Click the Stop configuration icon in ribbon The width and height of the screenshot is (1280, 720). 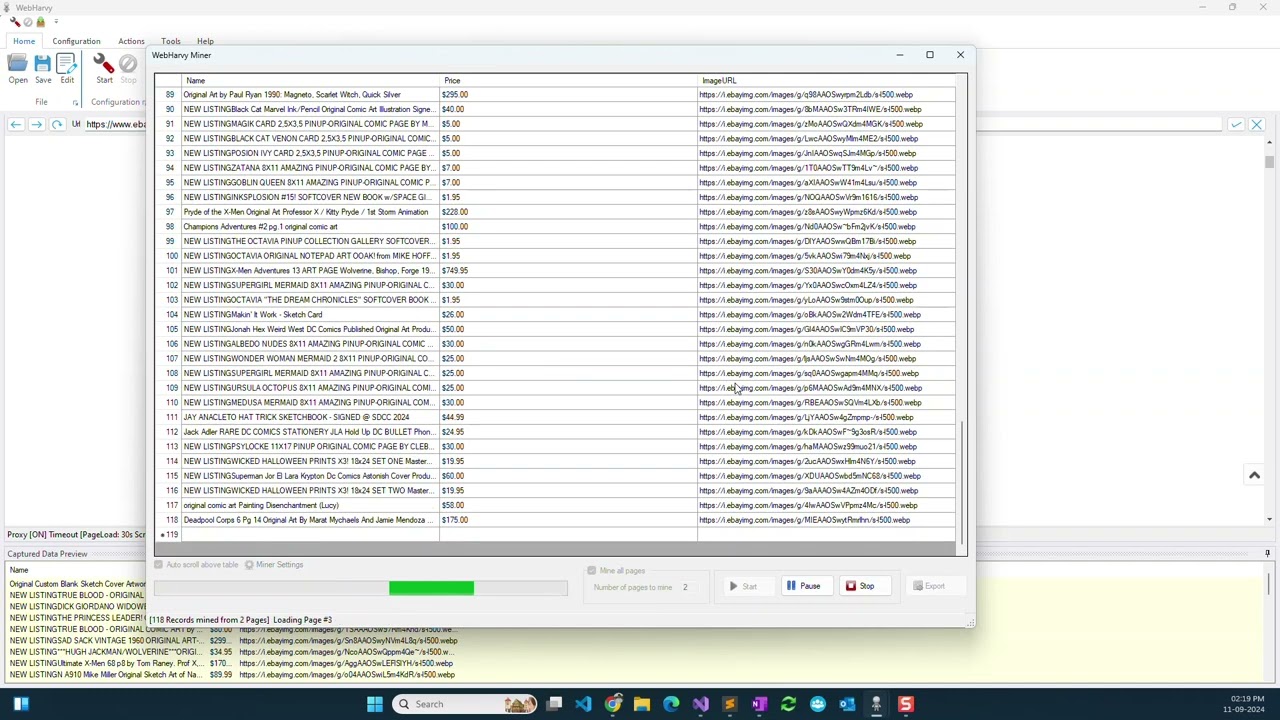[128, 69]
